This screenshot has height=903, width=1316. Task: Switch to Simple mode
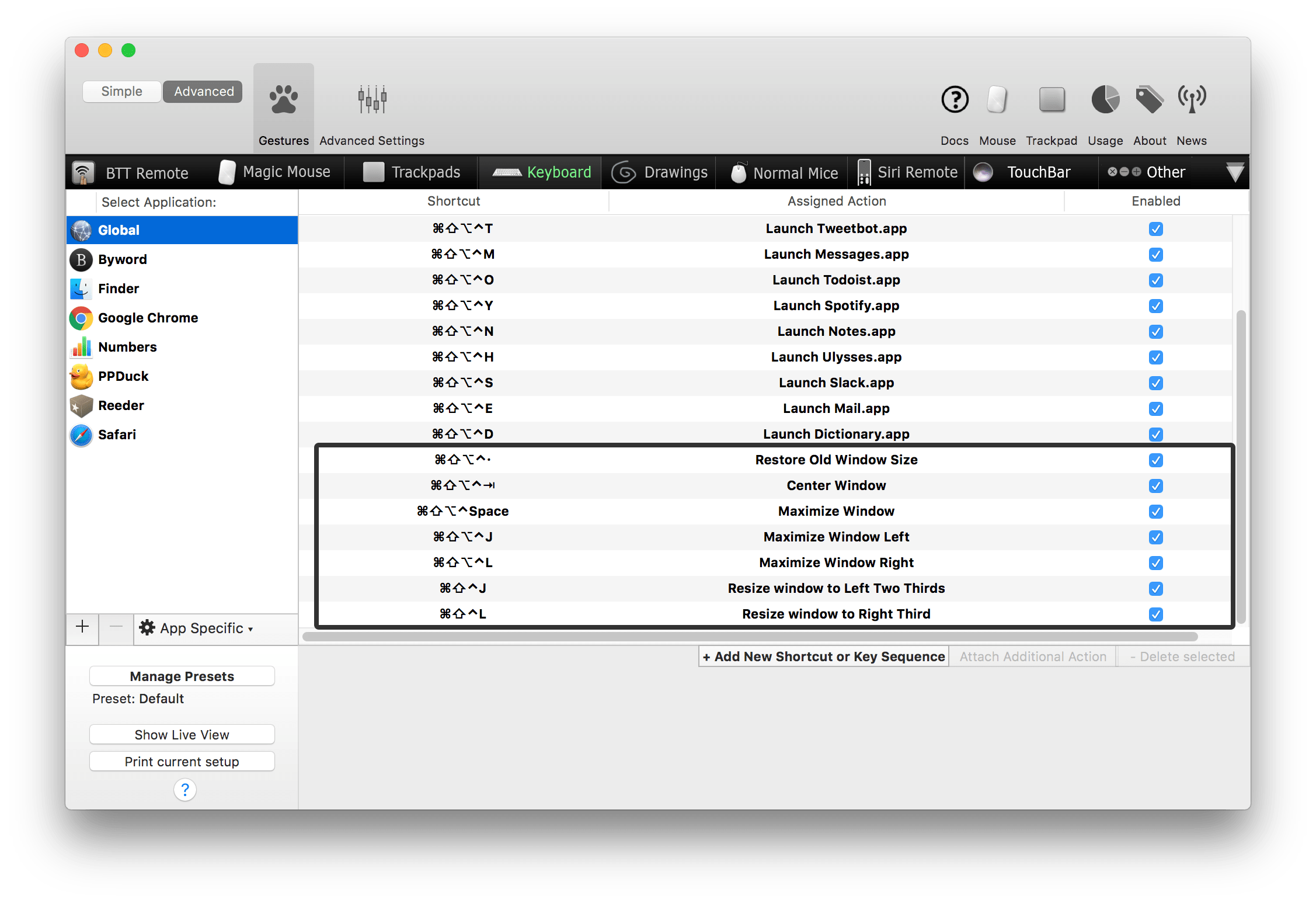121,92
